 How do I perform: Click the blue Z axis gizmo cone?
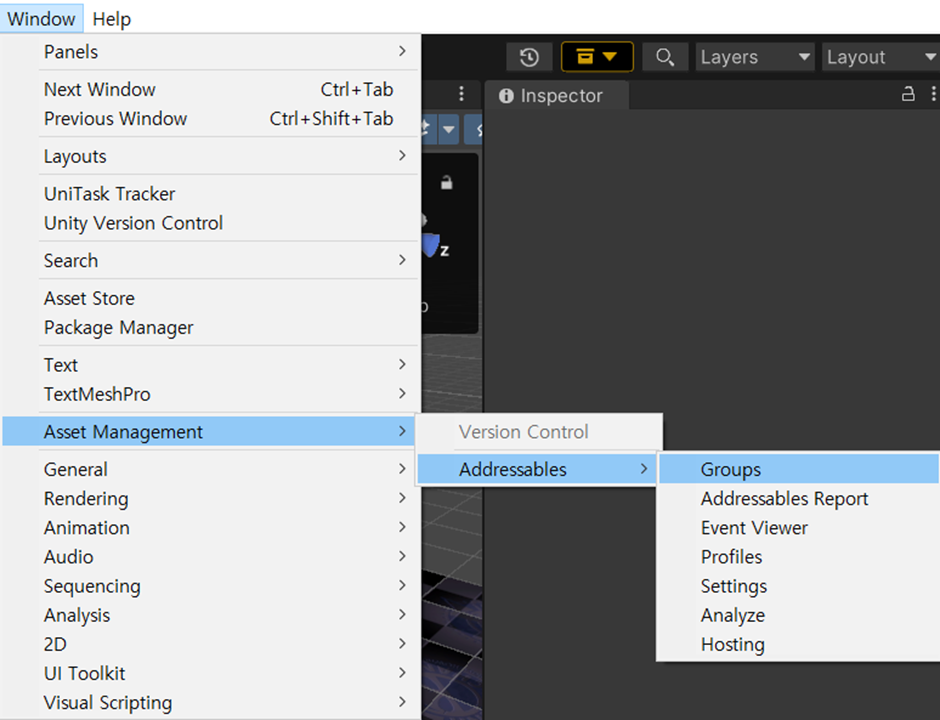click(x=430, y=246)
